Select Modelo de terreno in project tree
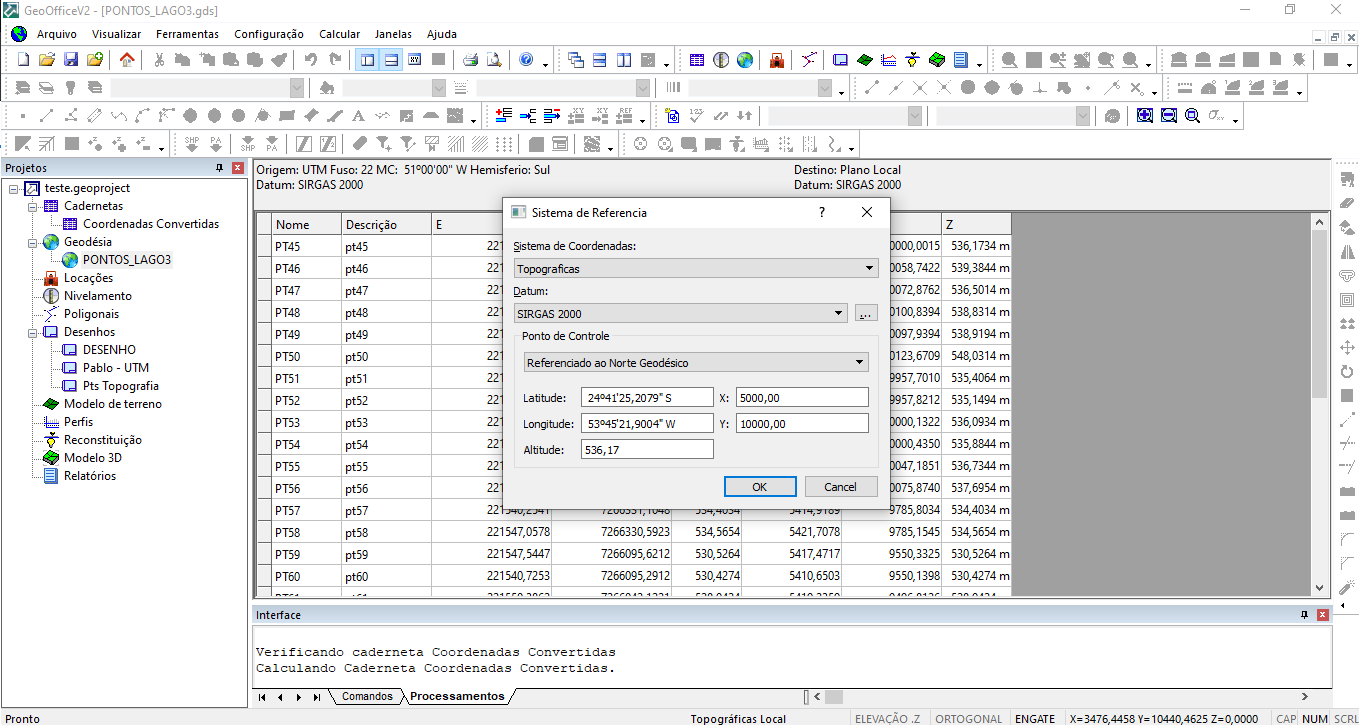The width and height of the screenshot is (1359, 725). tap(112, 404)
